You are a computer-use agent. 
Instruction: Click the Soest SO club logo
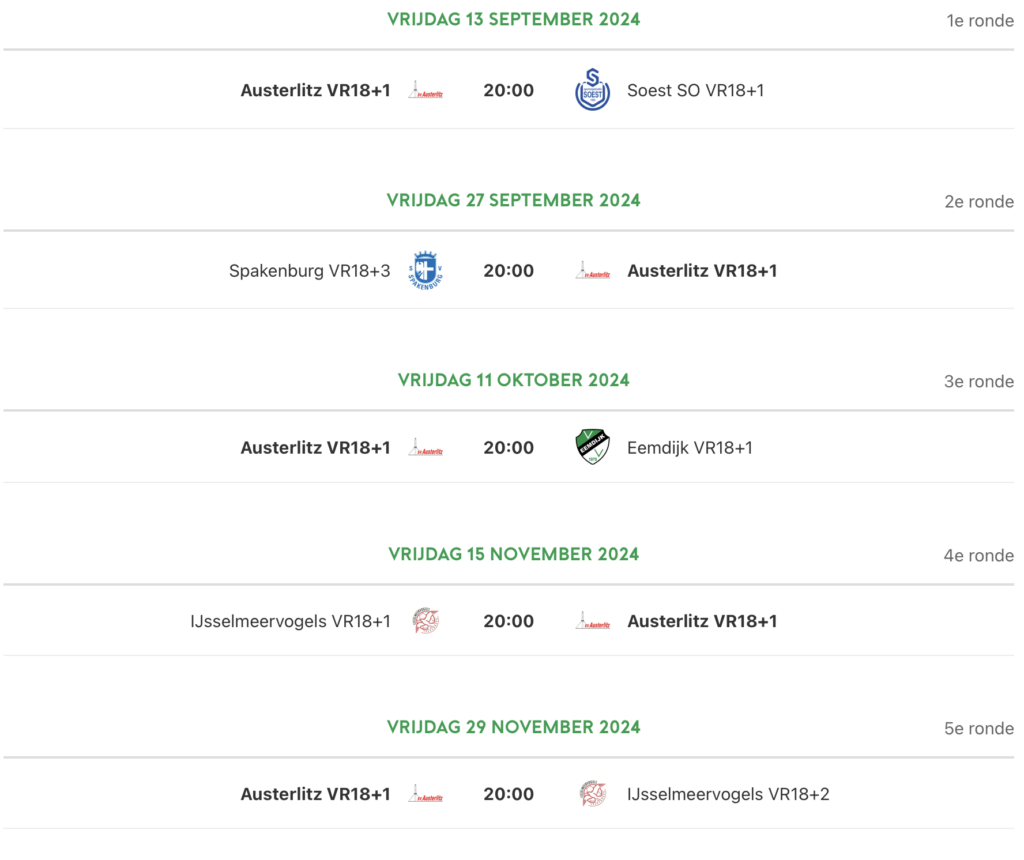tap(592, 91)
